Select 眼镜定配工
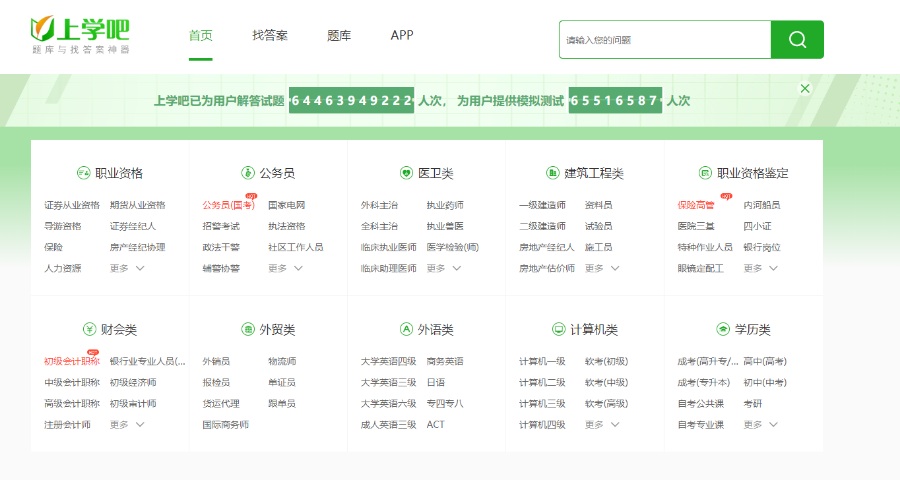Viewport: 900px width, 480px height. click(701, 268)
